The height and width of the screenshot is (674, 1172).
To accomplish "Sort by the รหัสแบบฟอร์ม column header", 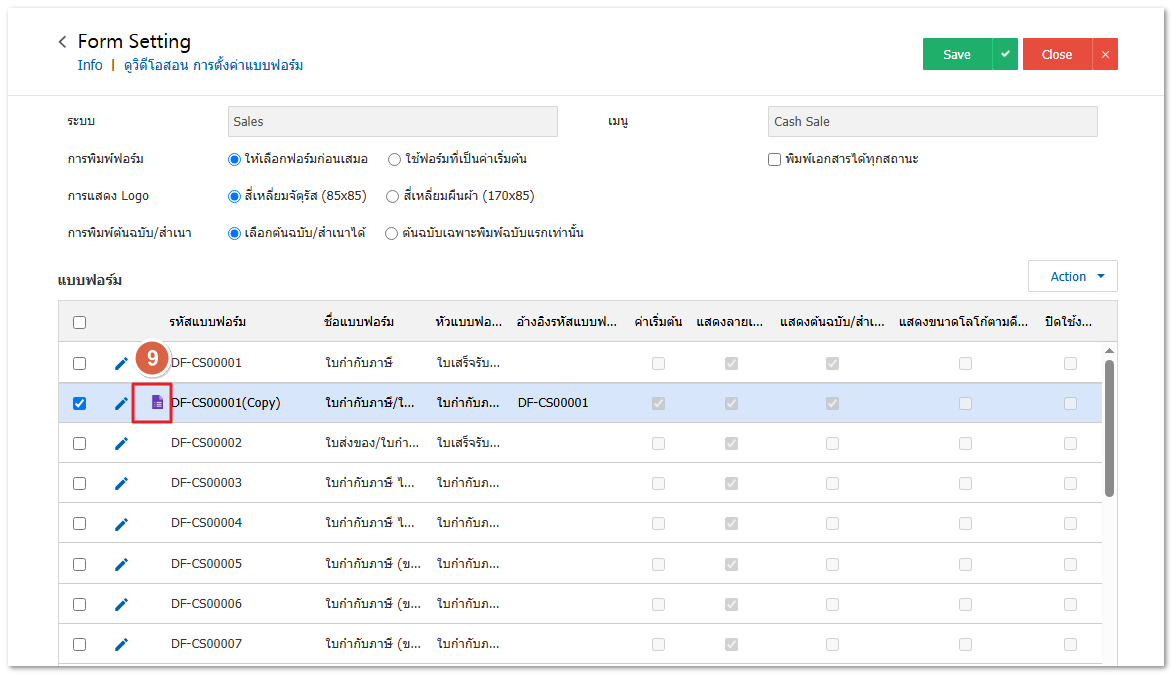I will 208,322.
